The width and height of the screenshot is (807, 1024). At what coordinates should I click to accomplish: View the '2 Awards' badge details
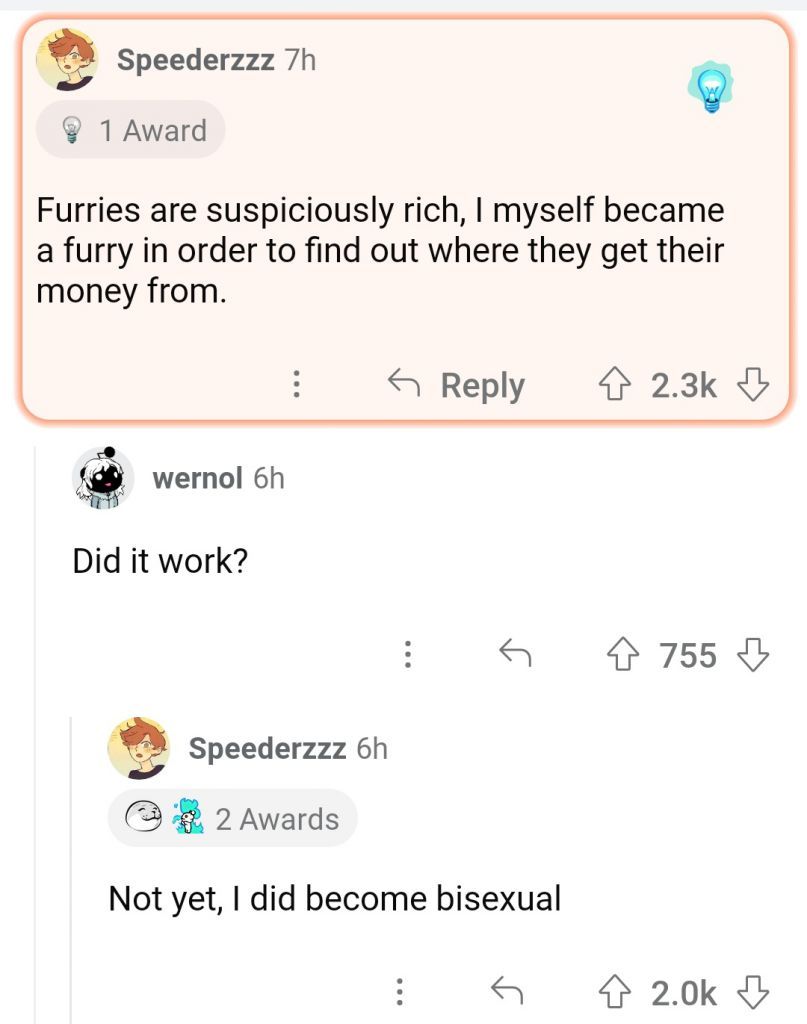232,818
